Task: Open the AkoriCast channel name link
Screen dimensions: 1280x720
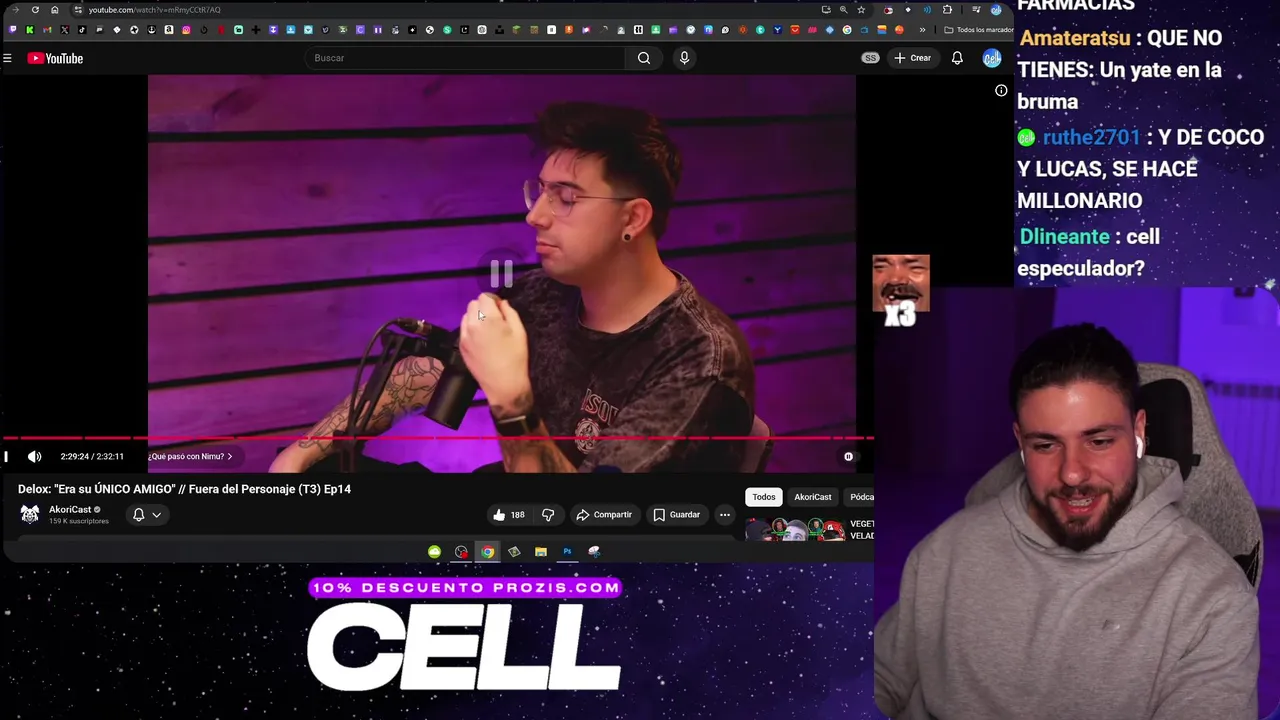Action: click(x=70, y=510)
